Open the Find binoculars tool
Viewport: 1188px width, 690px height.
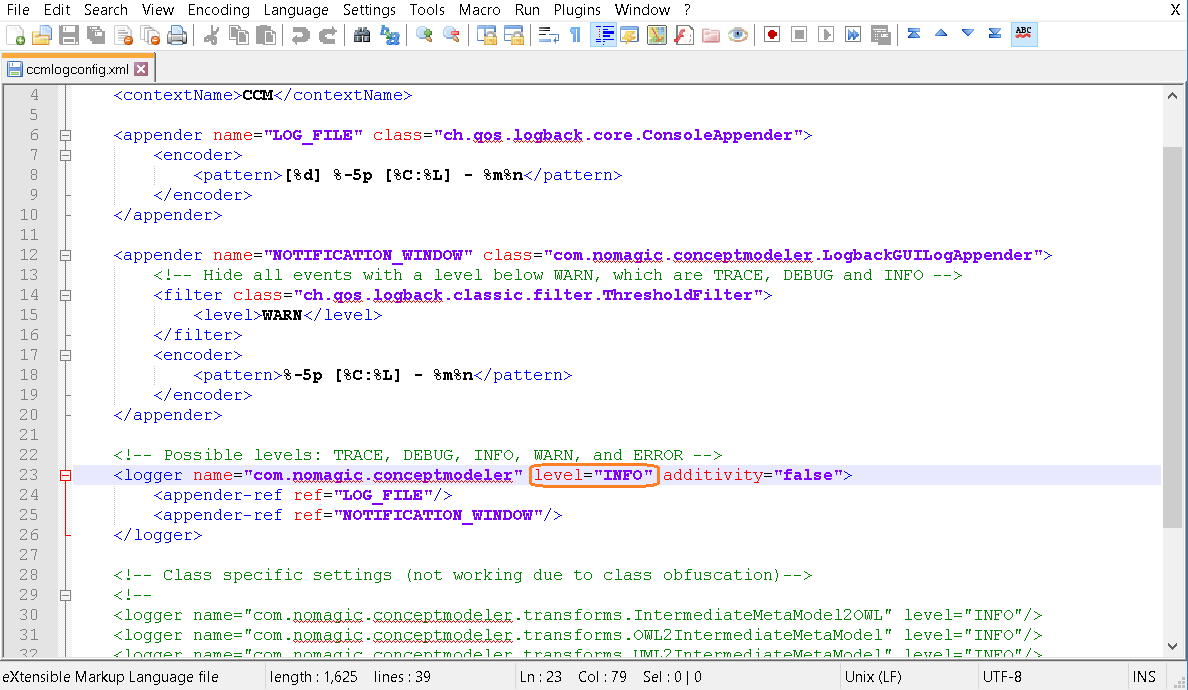pos(362,35)
